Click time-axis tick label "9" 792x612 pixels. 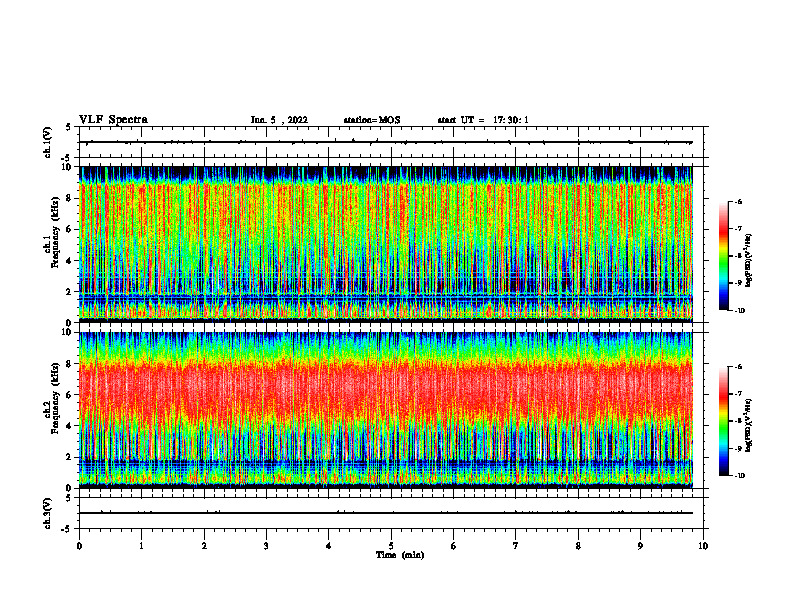click(x=640, y=546)
